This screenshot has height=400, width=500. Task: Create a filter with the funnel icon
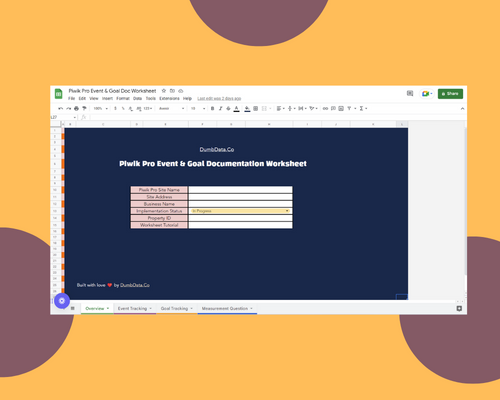[x=349, y=108]
